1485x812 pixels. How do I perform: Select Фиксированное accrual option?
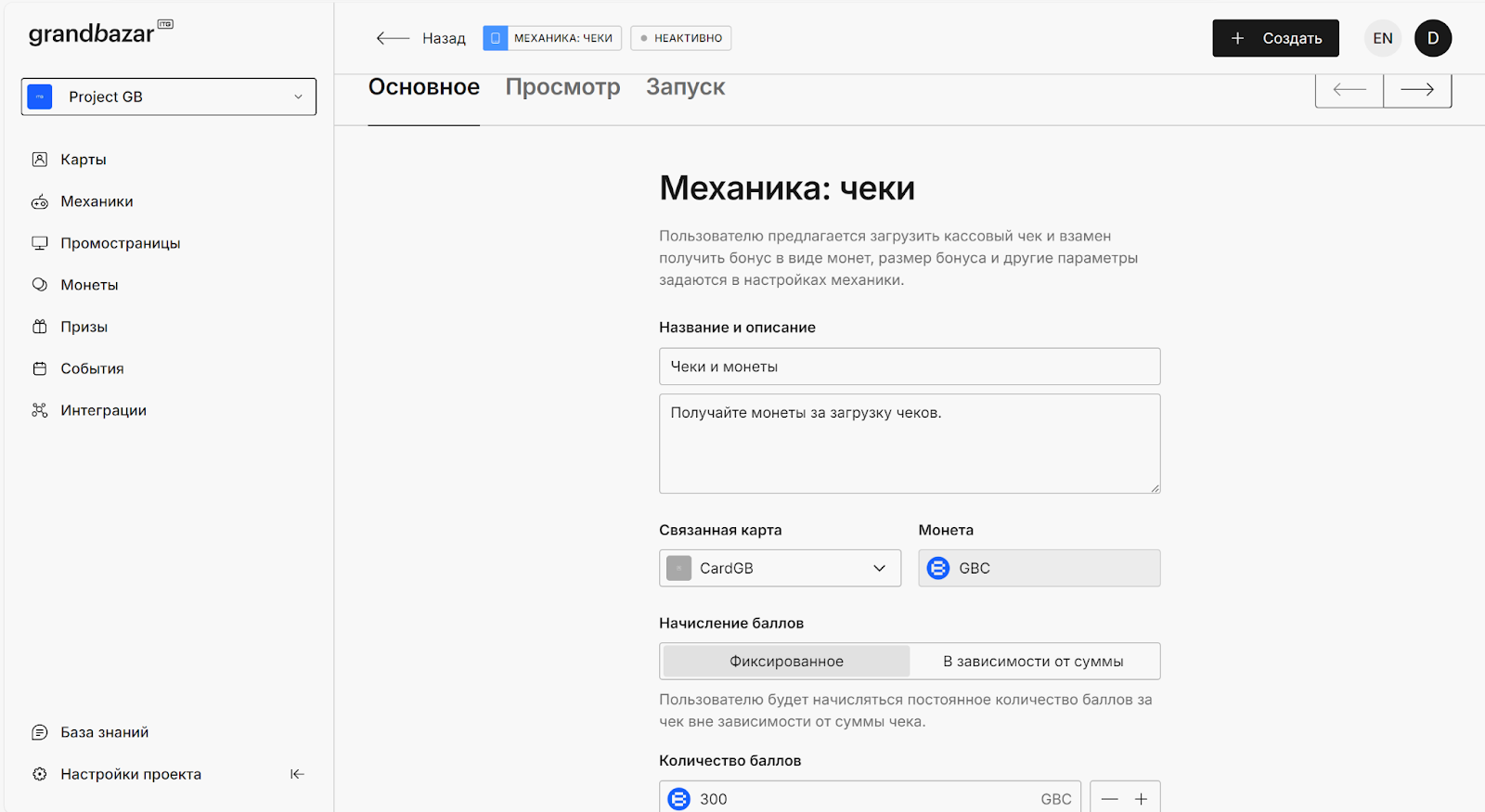point(786,662)
